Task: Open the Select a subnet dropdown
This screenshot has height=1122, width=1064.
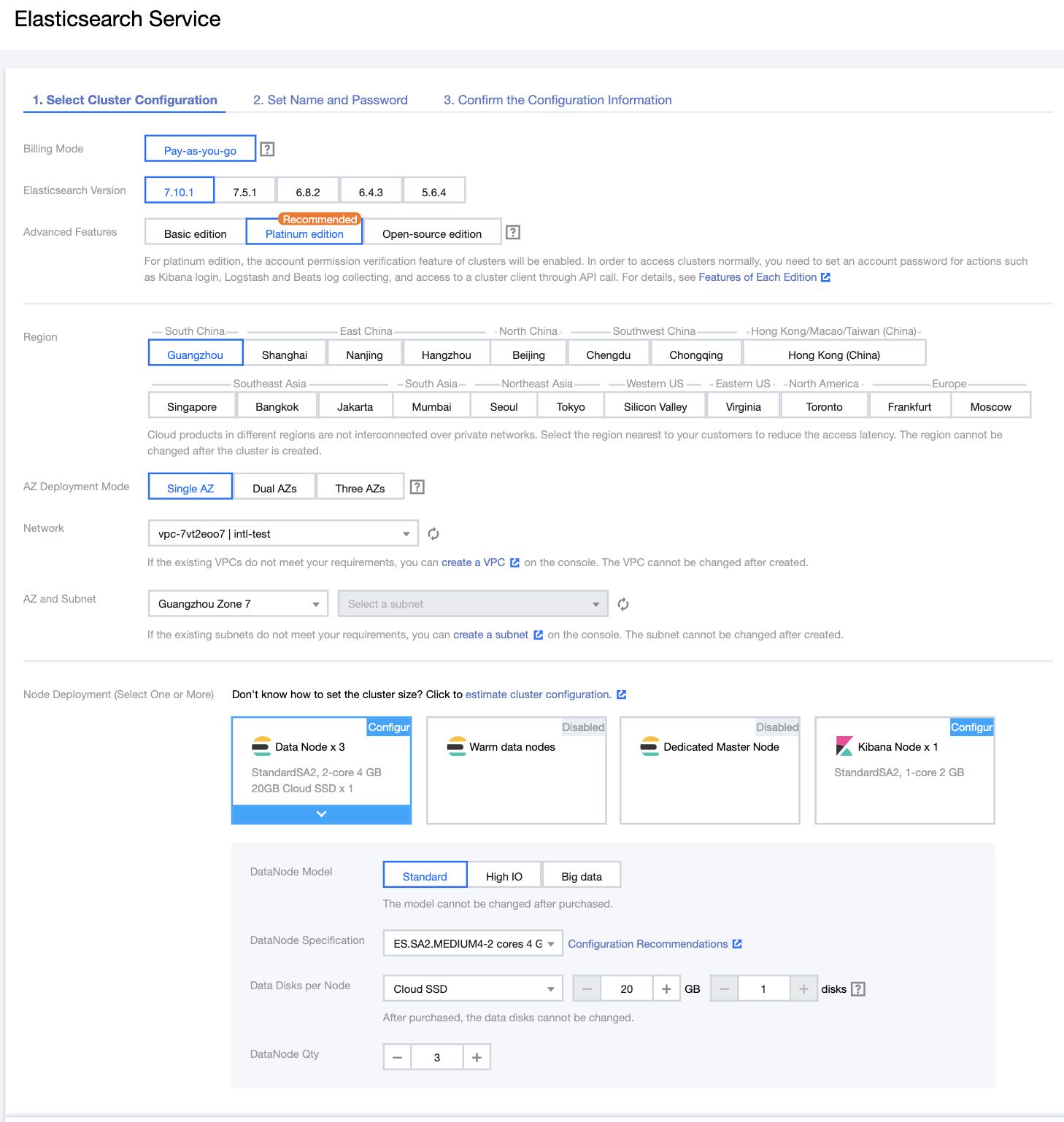Action: (473, 604)
